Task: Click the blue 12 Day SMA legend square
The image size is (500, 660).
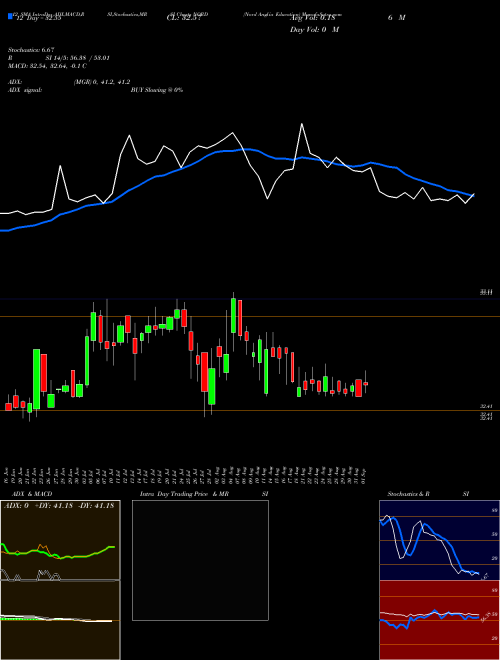Action: [10, 16]
